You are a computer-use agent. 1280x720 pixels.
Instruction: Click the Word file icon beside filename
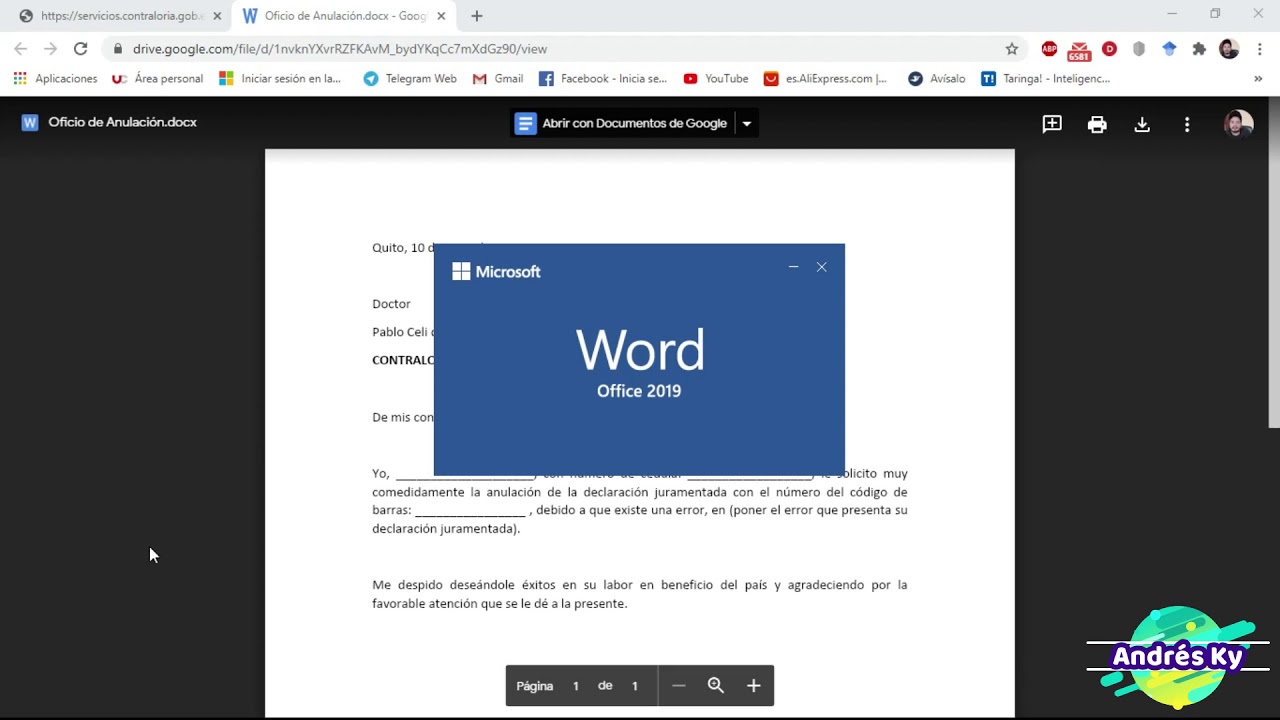pos(30,123)
